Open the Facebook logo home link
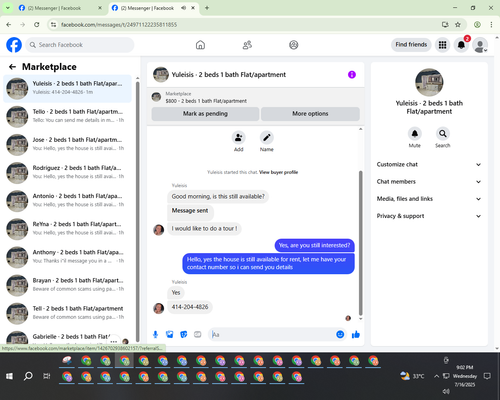Screen dimensions: 500x400 14,45
